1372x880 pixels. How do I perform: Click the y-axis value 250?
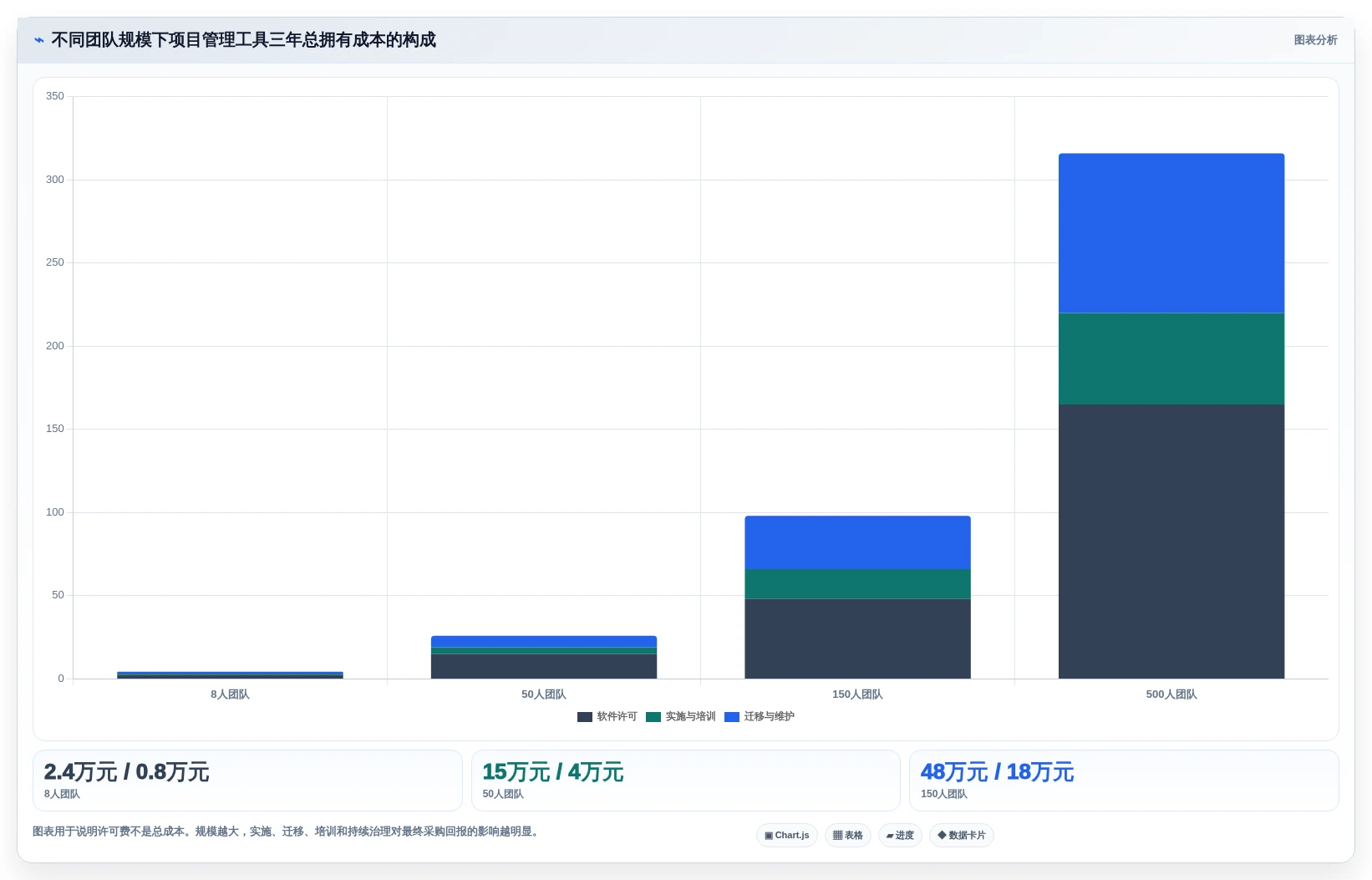pos(55,262)
